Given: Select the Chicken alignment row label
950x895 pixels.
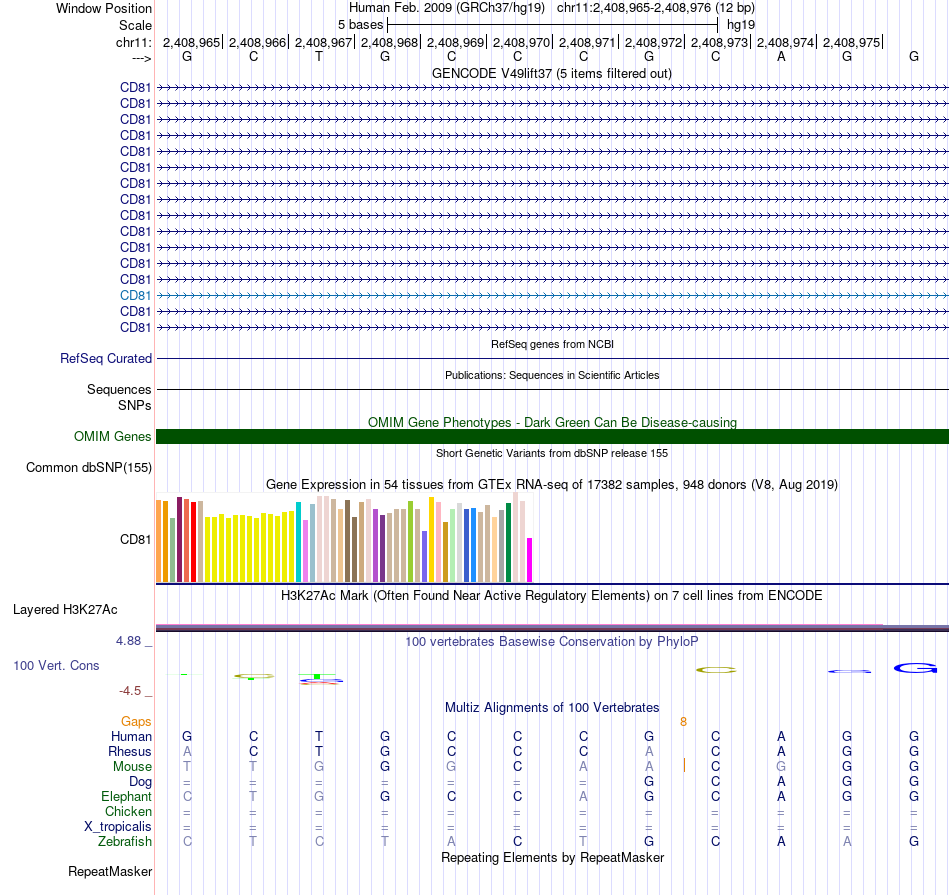Looking at the screenshot, I should click(x=128, y=811).
